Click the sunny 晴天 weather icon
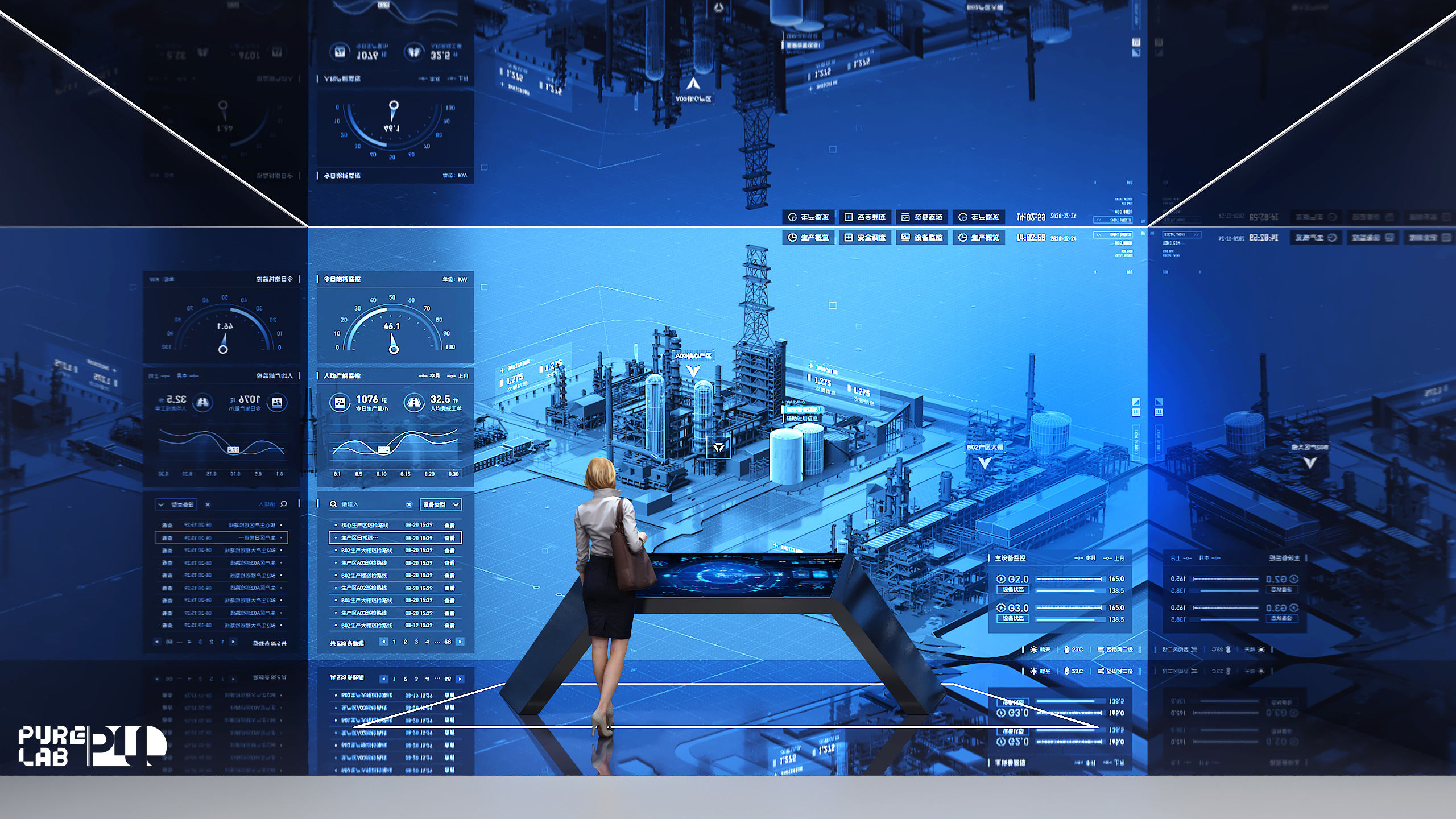Viewport: 1456px width, 819px height. [1033, 650]
